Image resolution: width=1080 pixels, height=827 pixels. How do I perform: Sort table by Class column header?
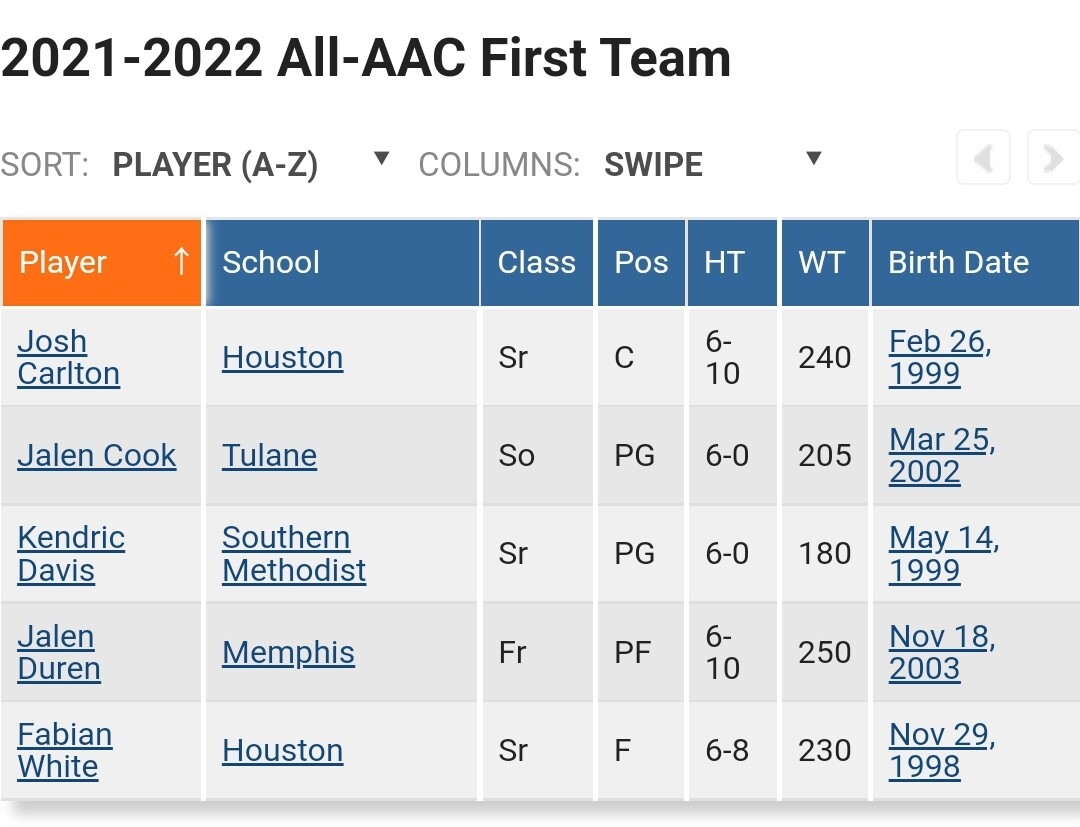(x=537, y=262)
